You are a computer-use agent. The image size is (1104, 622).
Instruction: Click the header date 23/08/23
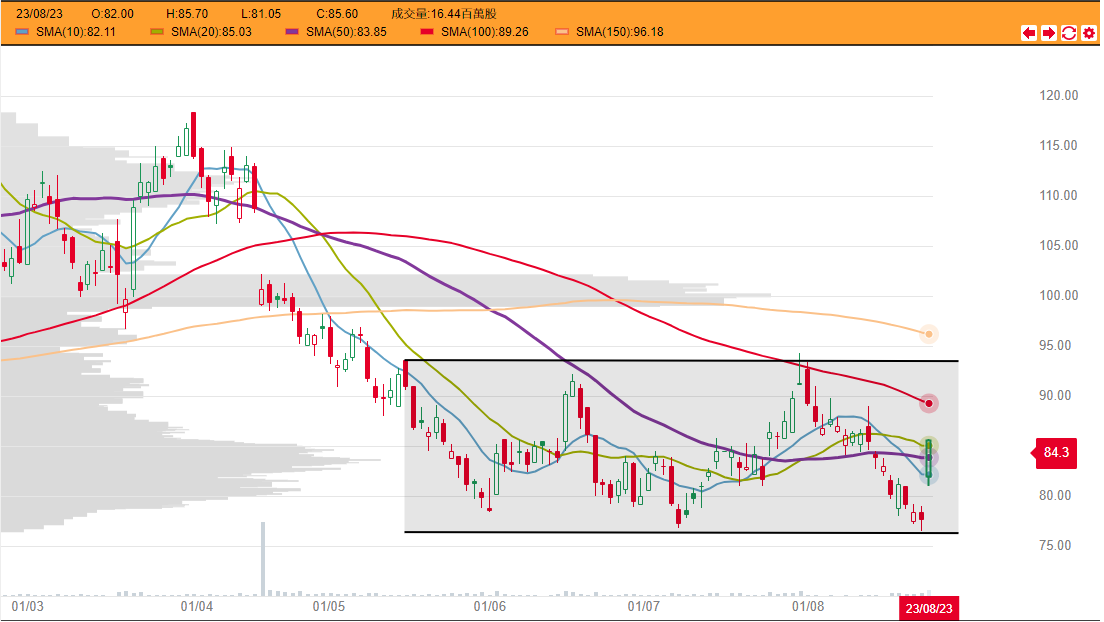[x=39, y=13]
